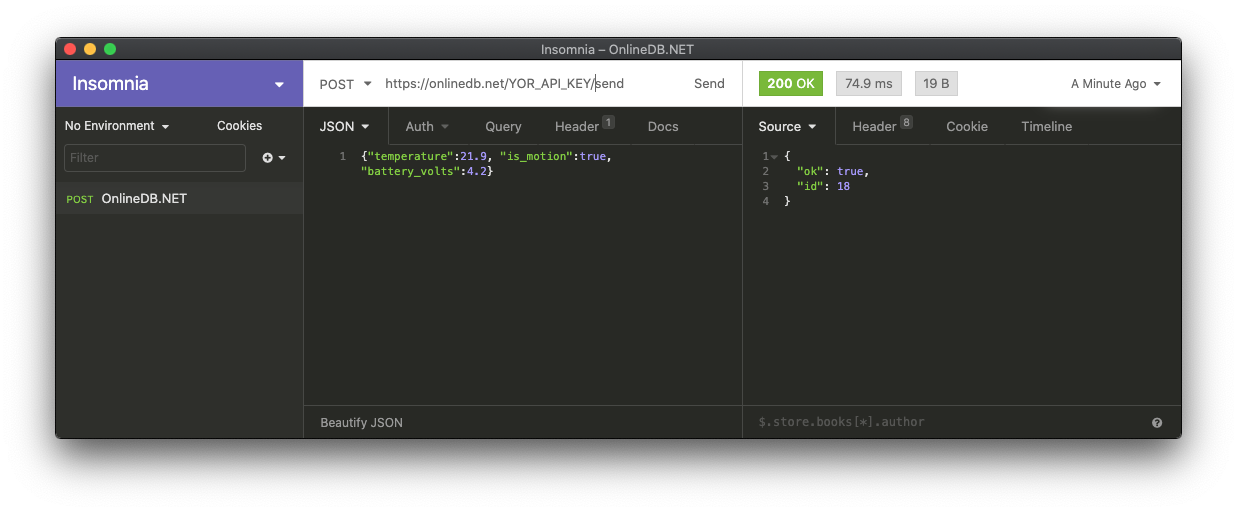Open the JSON body type dropdown
Image resolution: width=1237 pixels, height=512 pixels.
coord(345,126)
